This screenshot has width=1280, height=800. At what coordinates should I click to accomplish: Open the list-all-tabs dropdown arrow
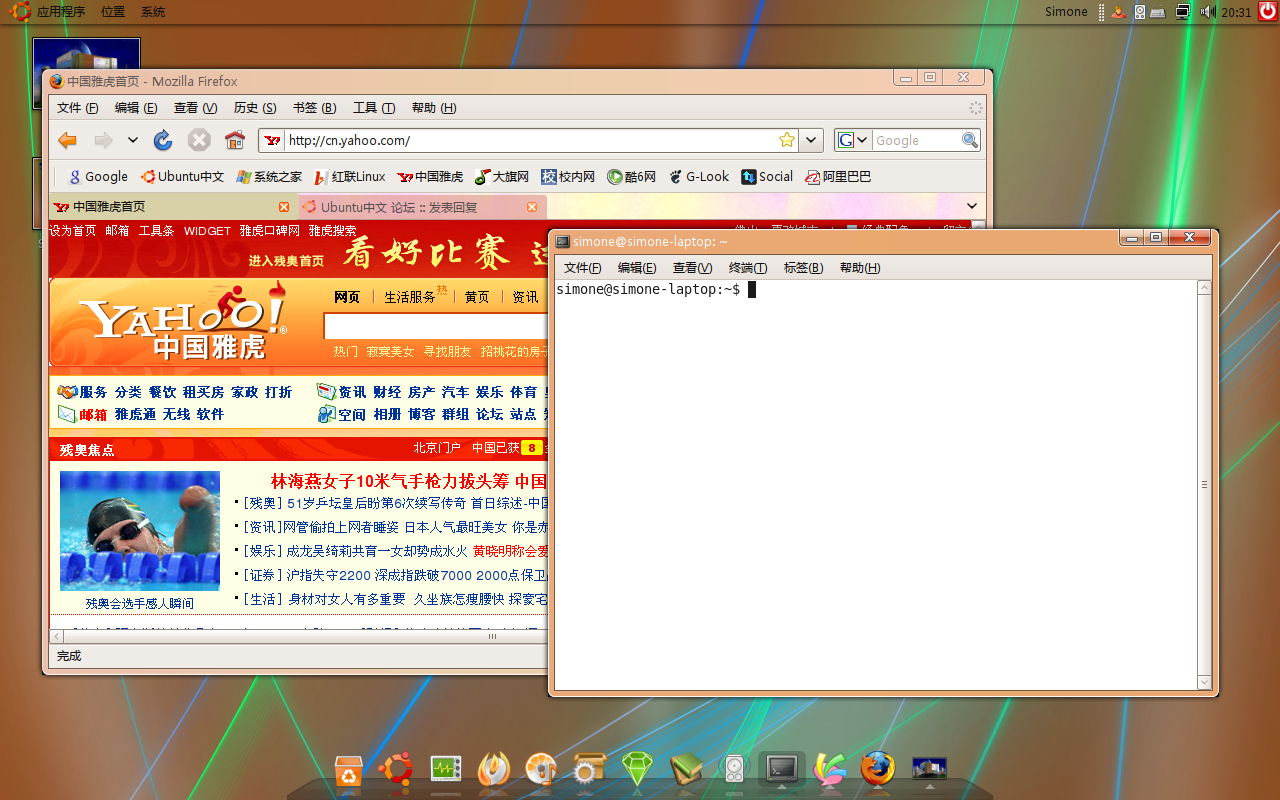(x=971, y=206)
